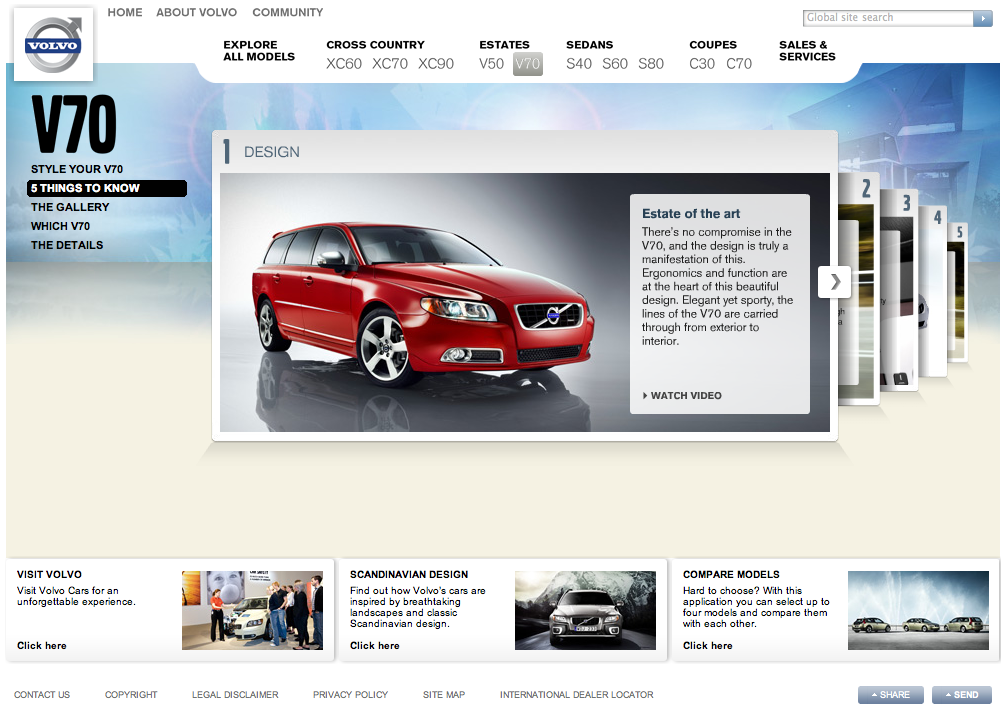Open numbered card 5 in carousel
This screenshot has height=720, width=1005.
pyautogui.click(x=959, y=233)
